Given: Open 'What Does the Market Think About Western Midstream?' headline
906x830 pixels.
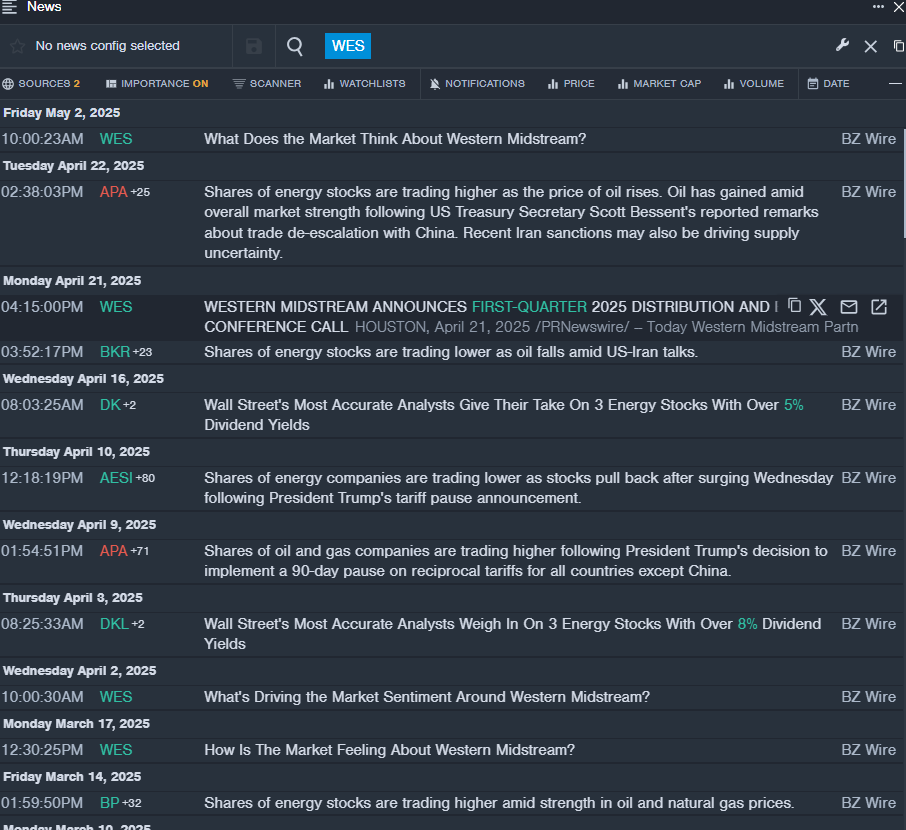Looking at the screenshot, I should [x=395, y=139].
